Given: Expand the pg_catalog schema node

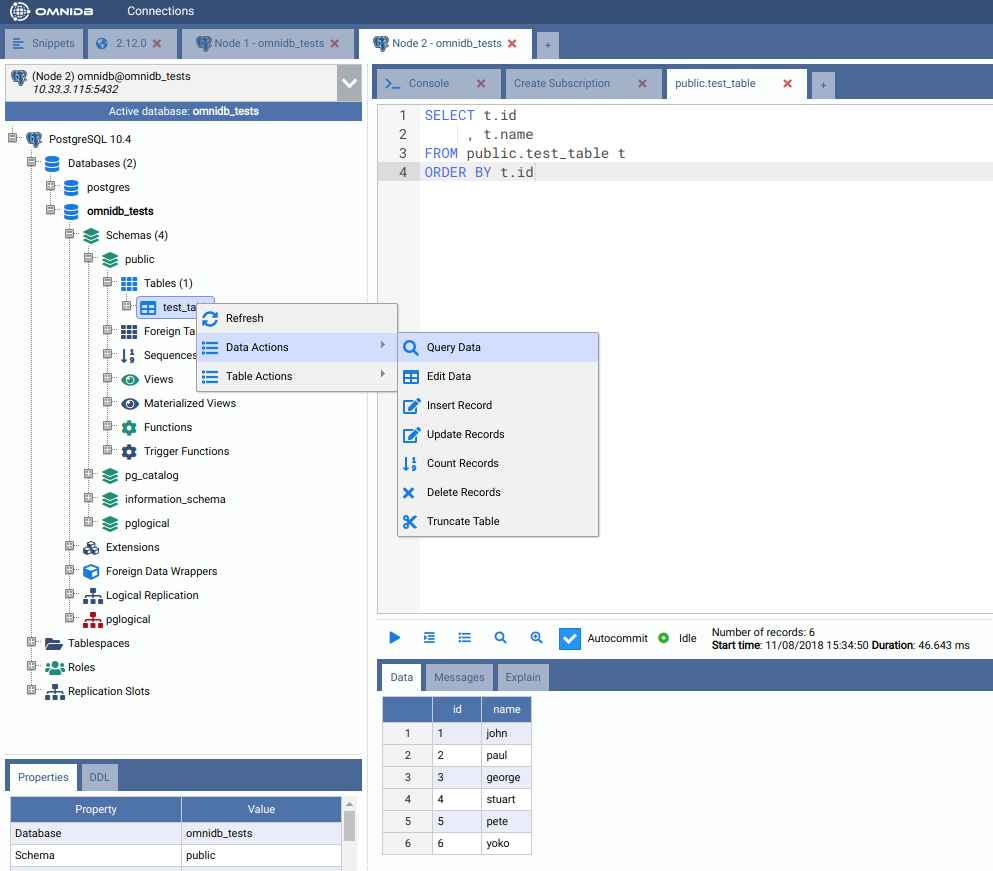Looking at the screenshot, I should point(89,475).
